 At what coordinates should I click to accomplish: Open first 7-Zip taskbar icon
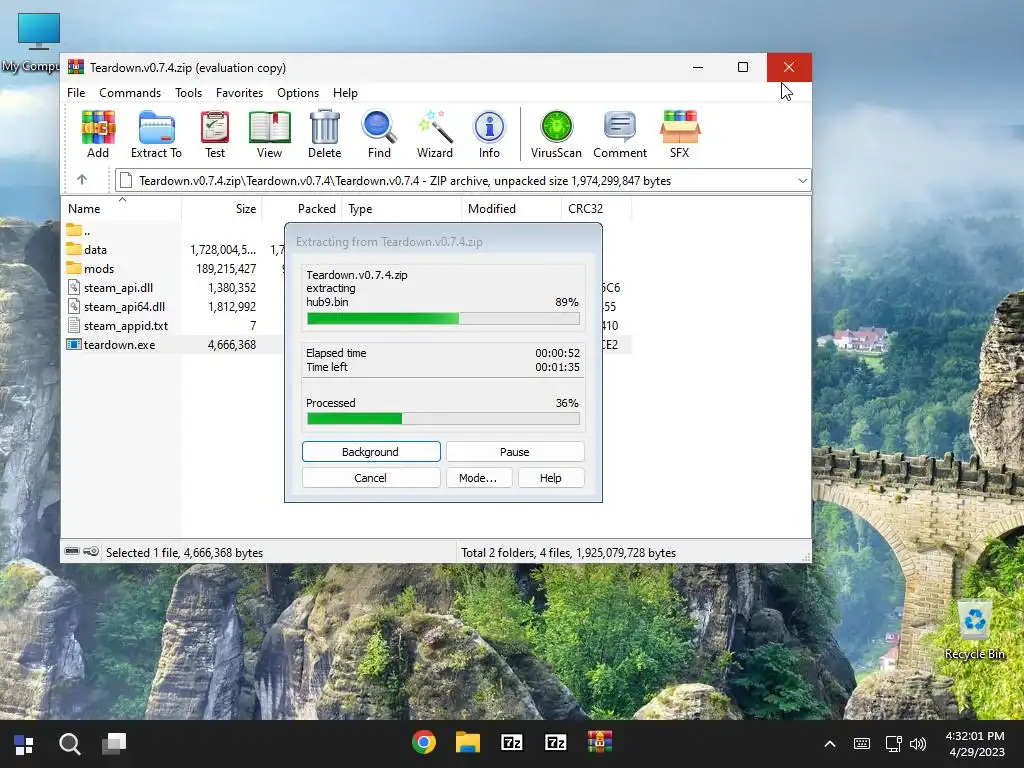511,743
